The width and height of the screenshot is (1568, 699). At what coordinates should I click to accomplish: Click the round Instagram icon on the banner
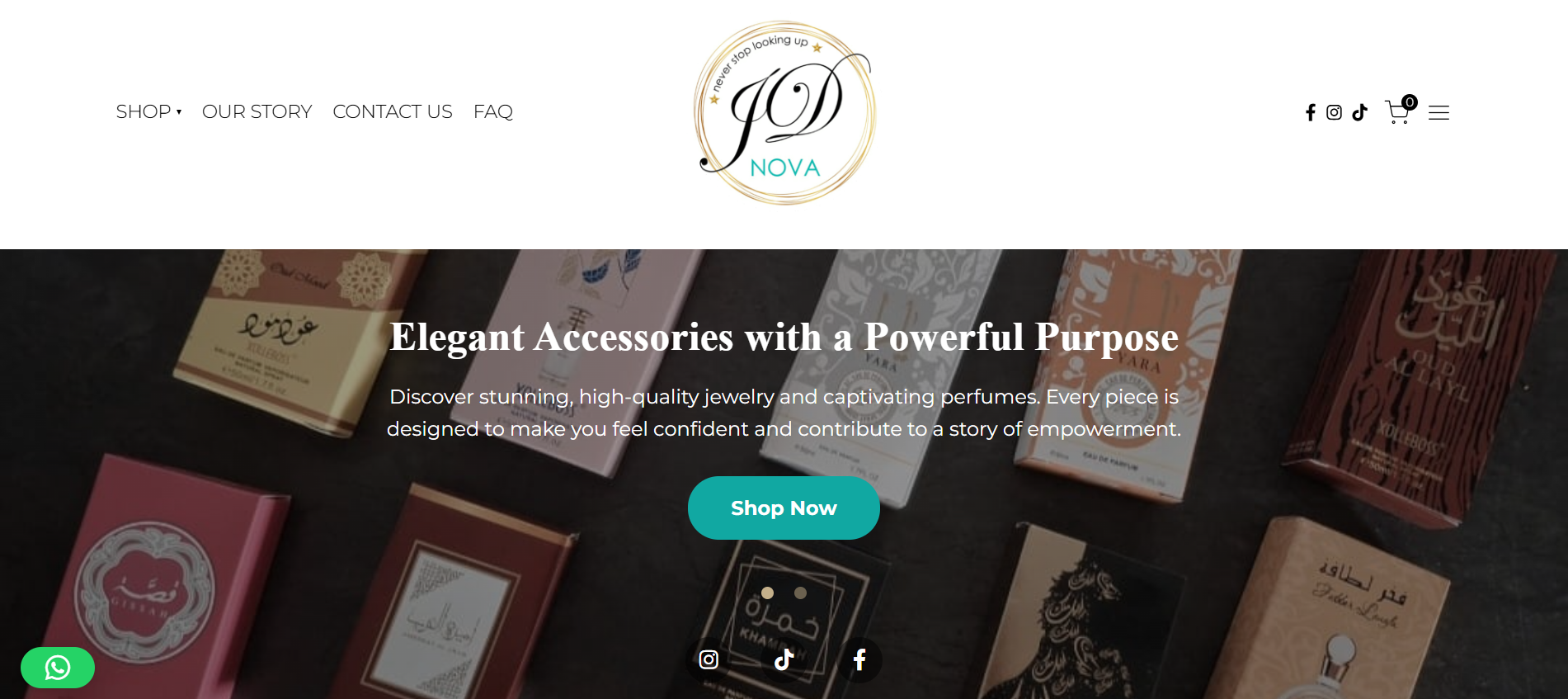[709, 659]
